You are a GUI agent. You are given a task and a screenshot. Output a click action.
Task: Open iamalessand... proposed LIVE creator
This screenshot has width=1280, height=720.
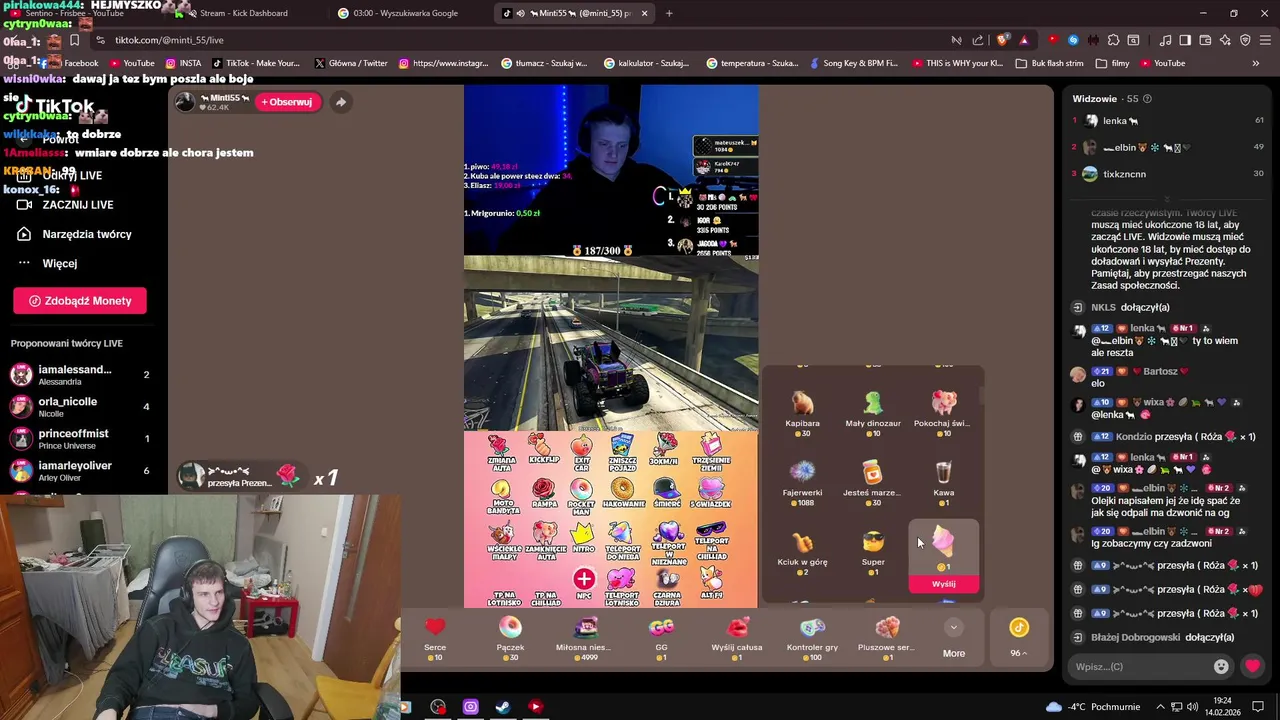[x=80, y=375]
